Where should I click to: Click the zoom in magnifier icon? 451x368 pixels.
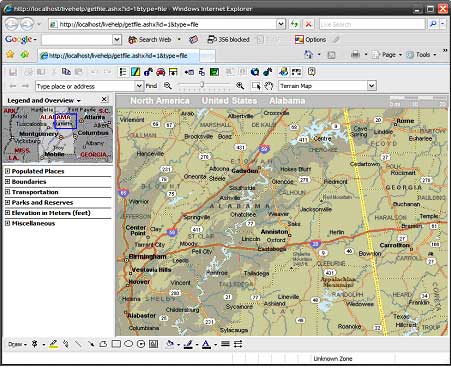(x=240, y=86)
